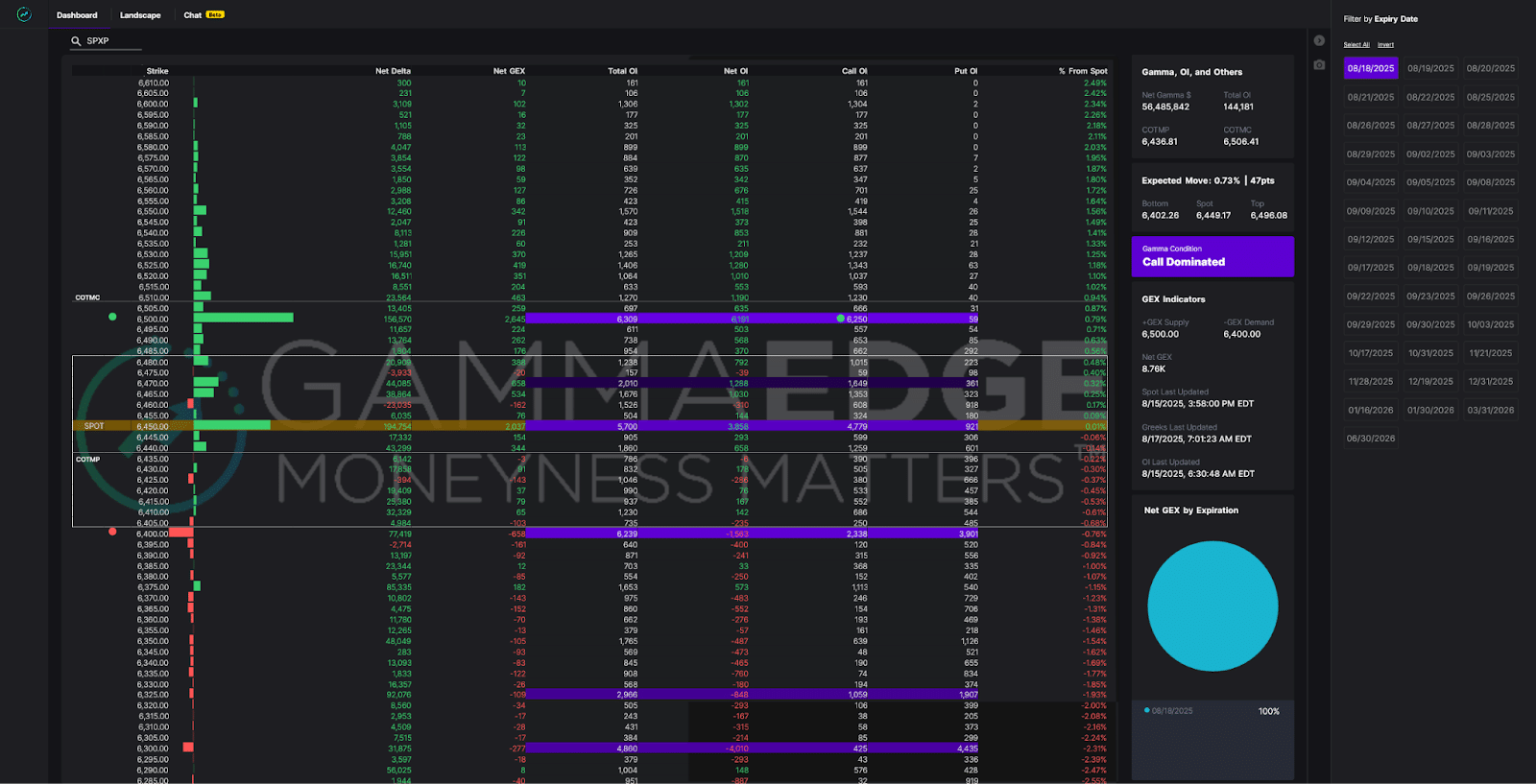Click the large green bar on the 6,500.00 row
This screenshot has width=1536, height=784.
tap(244, 318)
